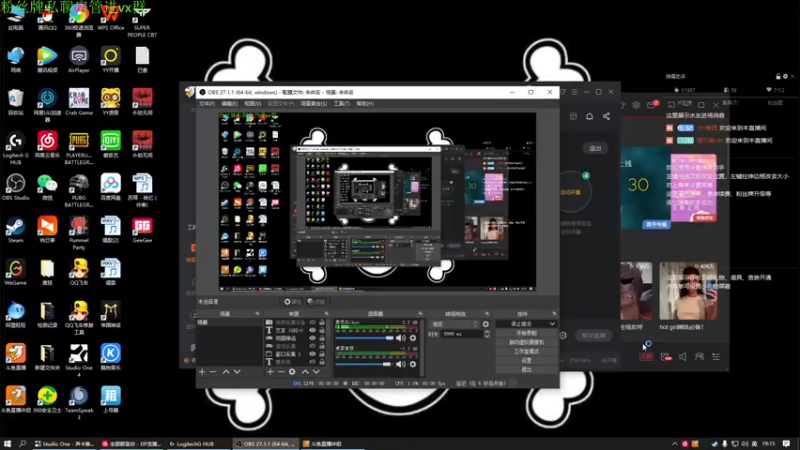The width and height of the screenshot is (800, 450).
Task: Click 启动虚拟摄像机 button
Action: [x=526, y=342]
